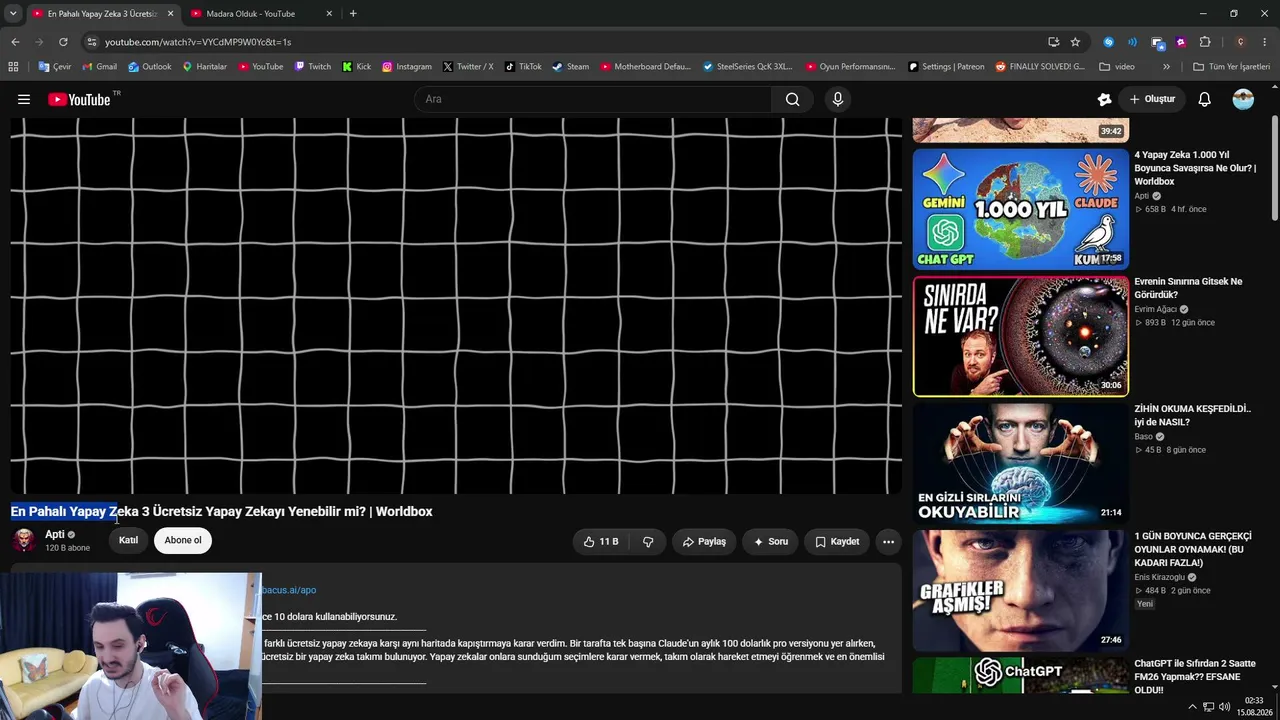
Task: Click into the YouTube 'Ara' search field
Action: coord(593,99)
